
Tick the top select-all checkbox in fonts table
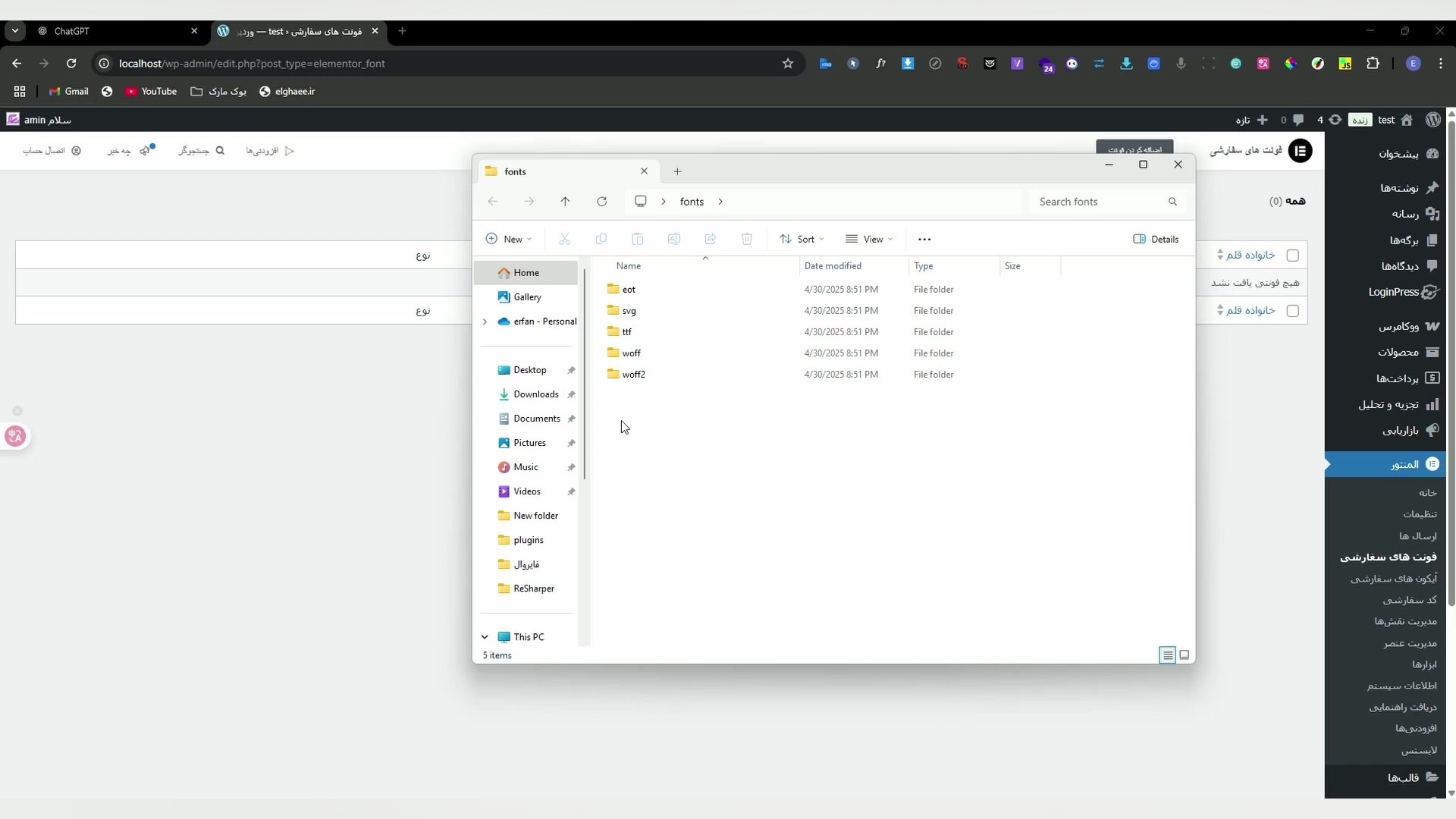pos(1293,256)
